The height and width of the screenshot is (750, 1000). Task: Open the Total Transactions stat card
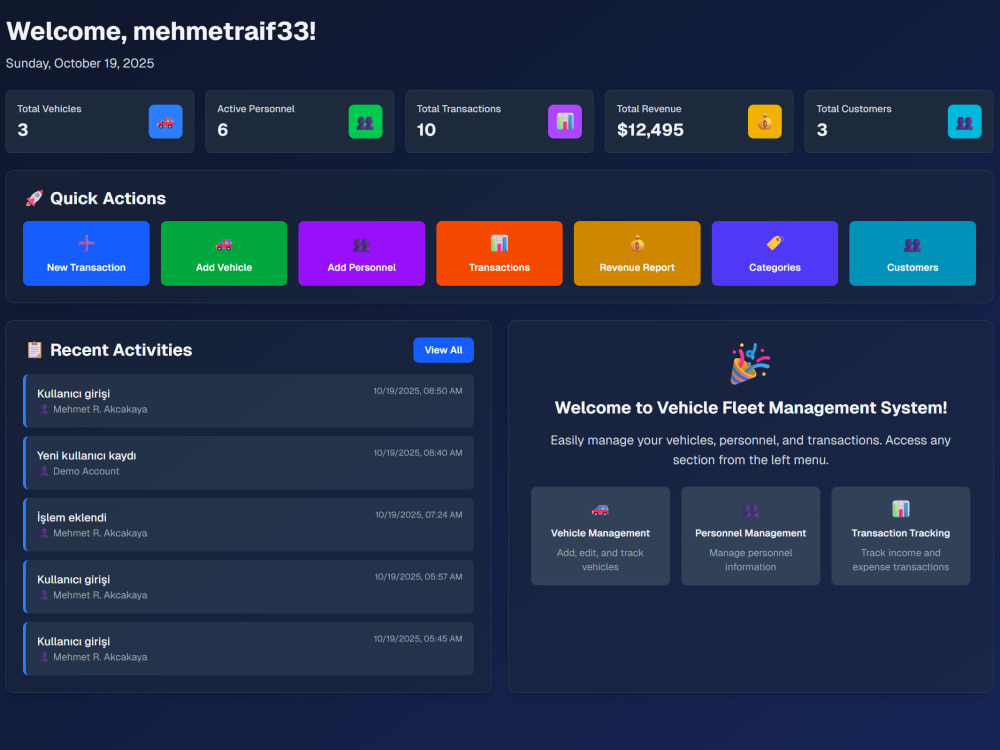(499, 121)
